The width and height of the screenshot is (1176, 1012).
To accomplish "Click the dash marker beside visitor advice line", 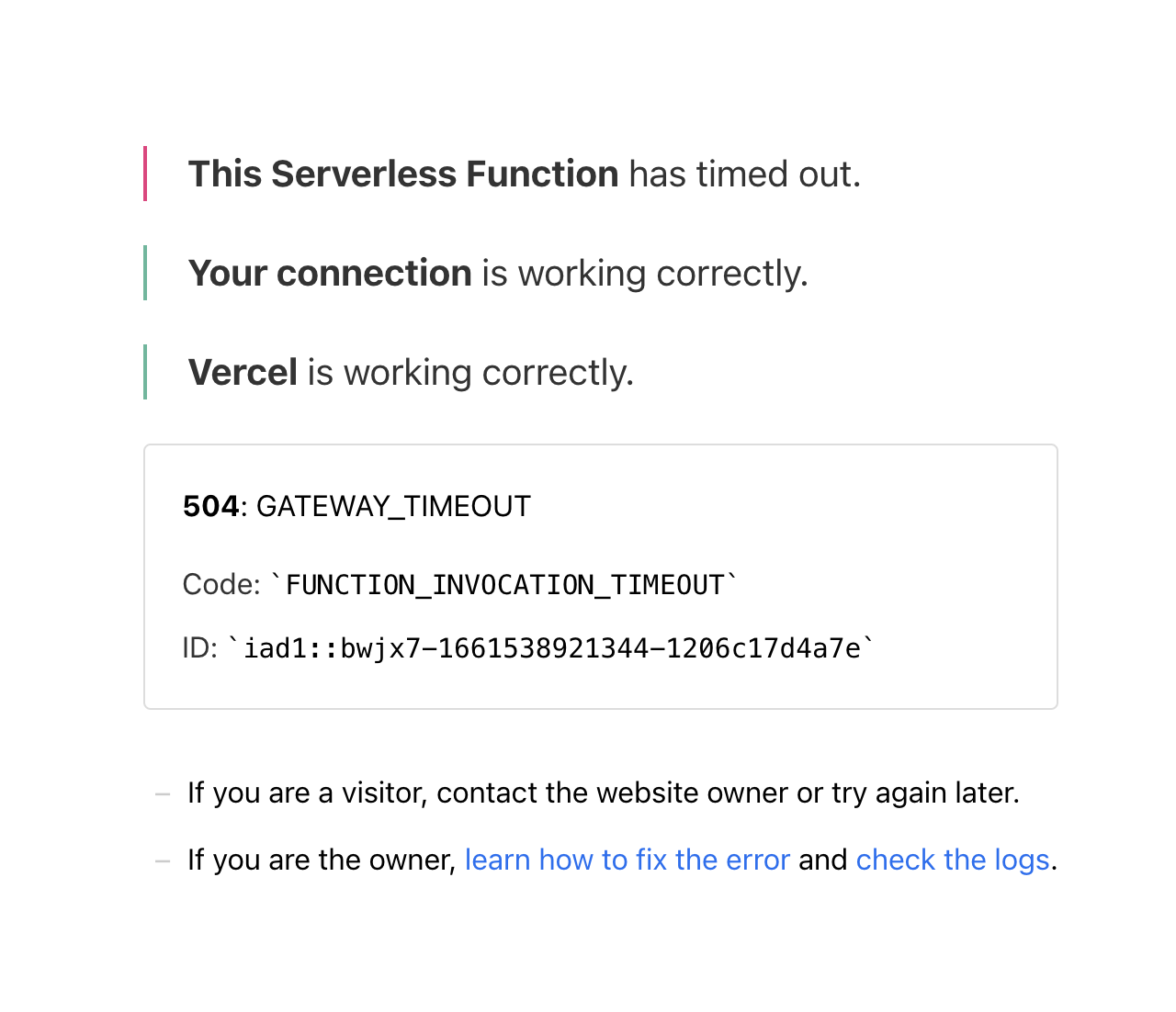I will 163,793.
